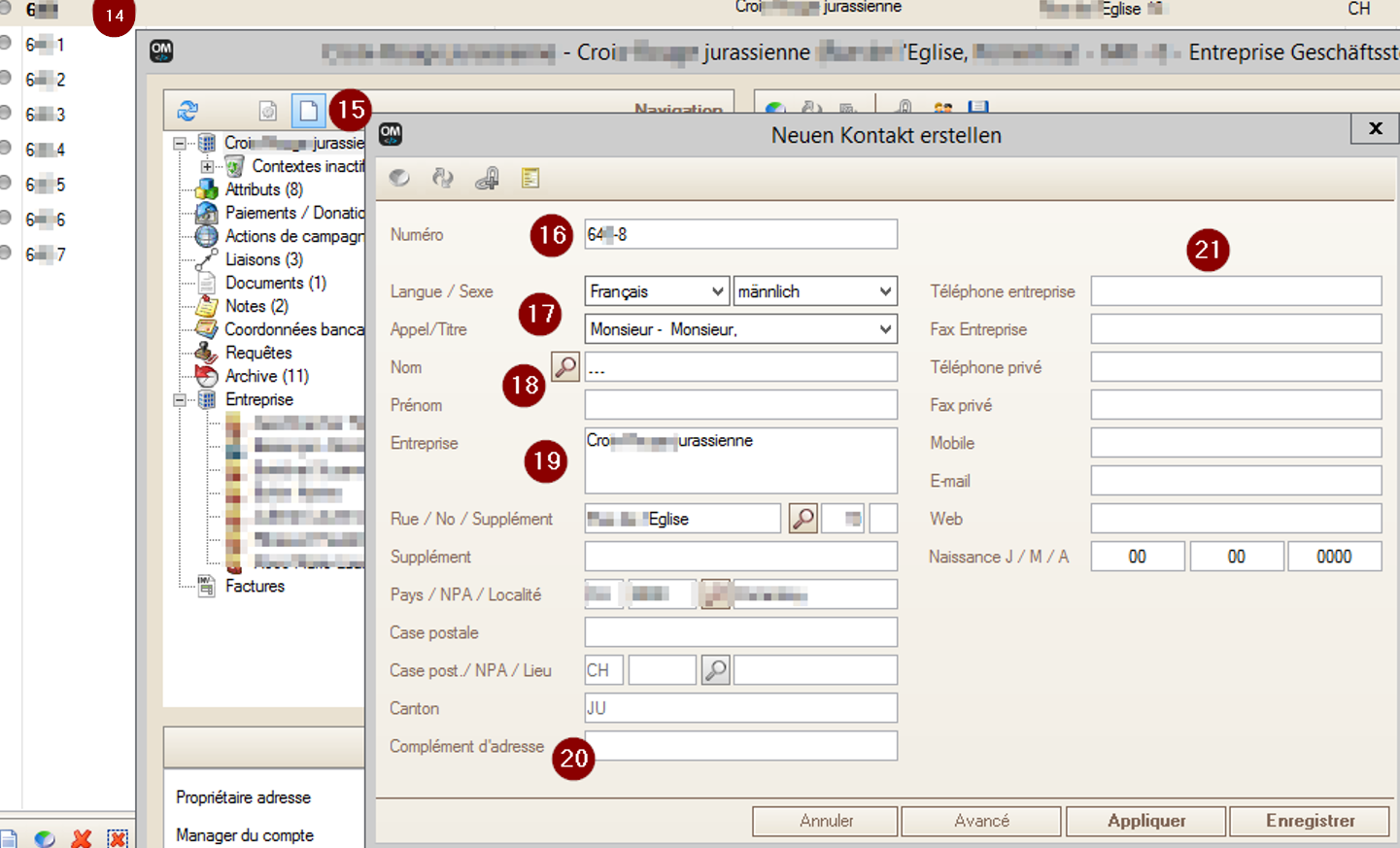Click the Appliquer button
1400x848 pixels.
coord(1146,821)
